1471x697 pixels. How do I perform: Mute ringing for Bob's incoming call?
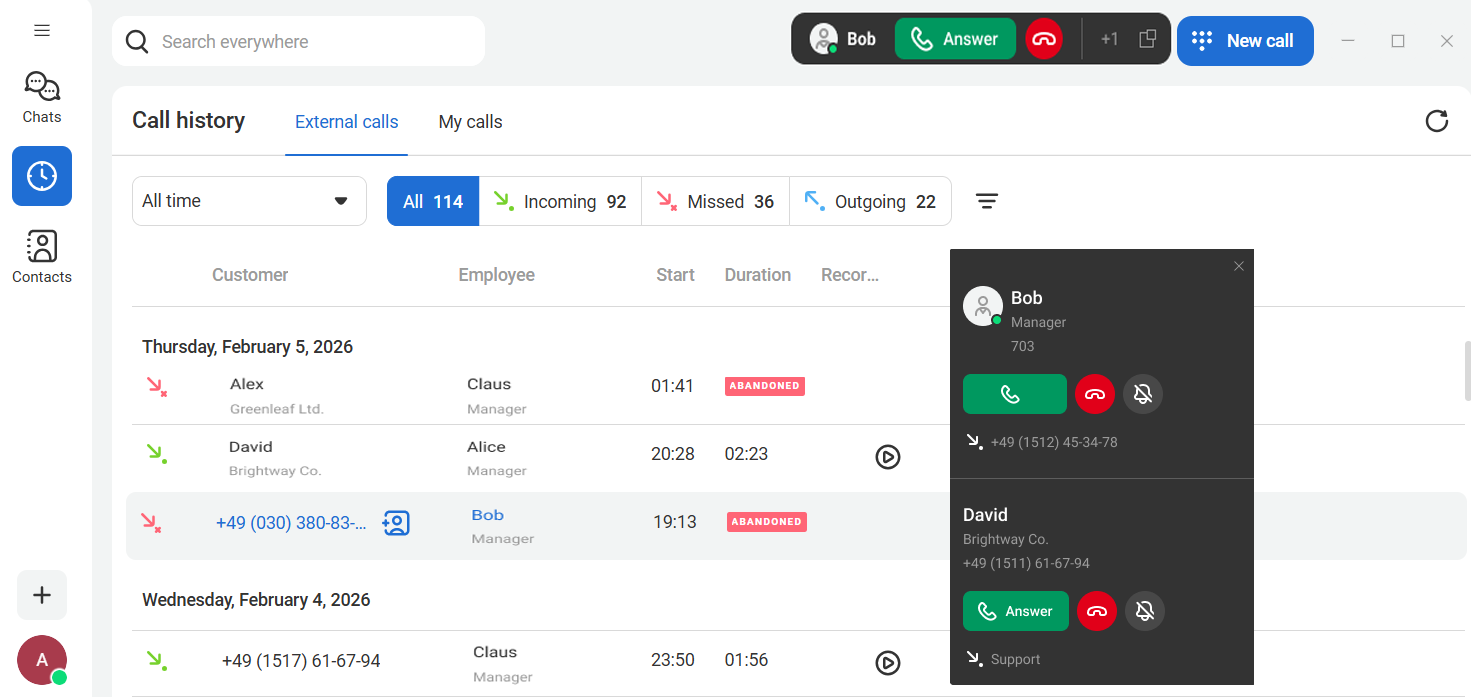tap(1143, 394)
